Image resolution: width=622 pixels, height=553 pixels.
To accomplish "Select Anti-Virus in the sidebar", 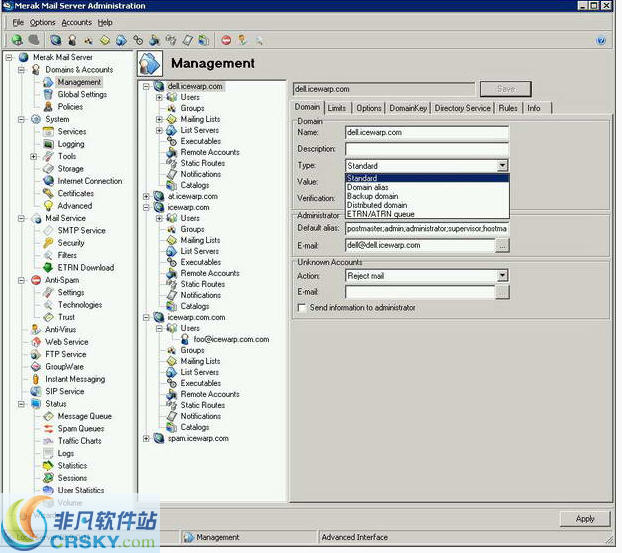I will tap(60, 329).
